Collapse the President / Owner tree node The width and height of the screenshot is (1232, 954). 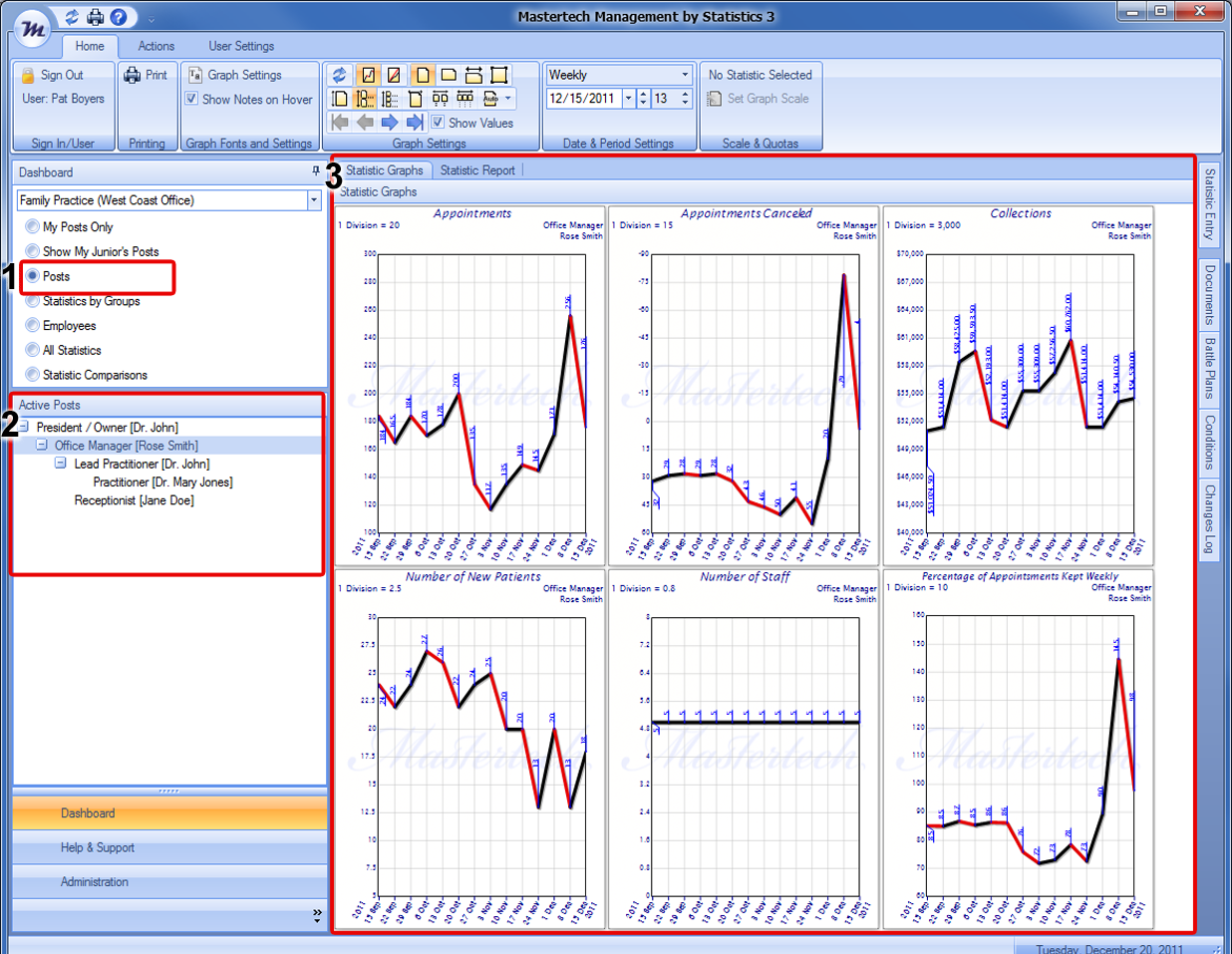(24, 427)
